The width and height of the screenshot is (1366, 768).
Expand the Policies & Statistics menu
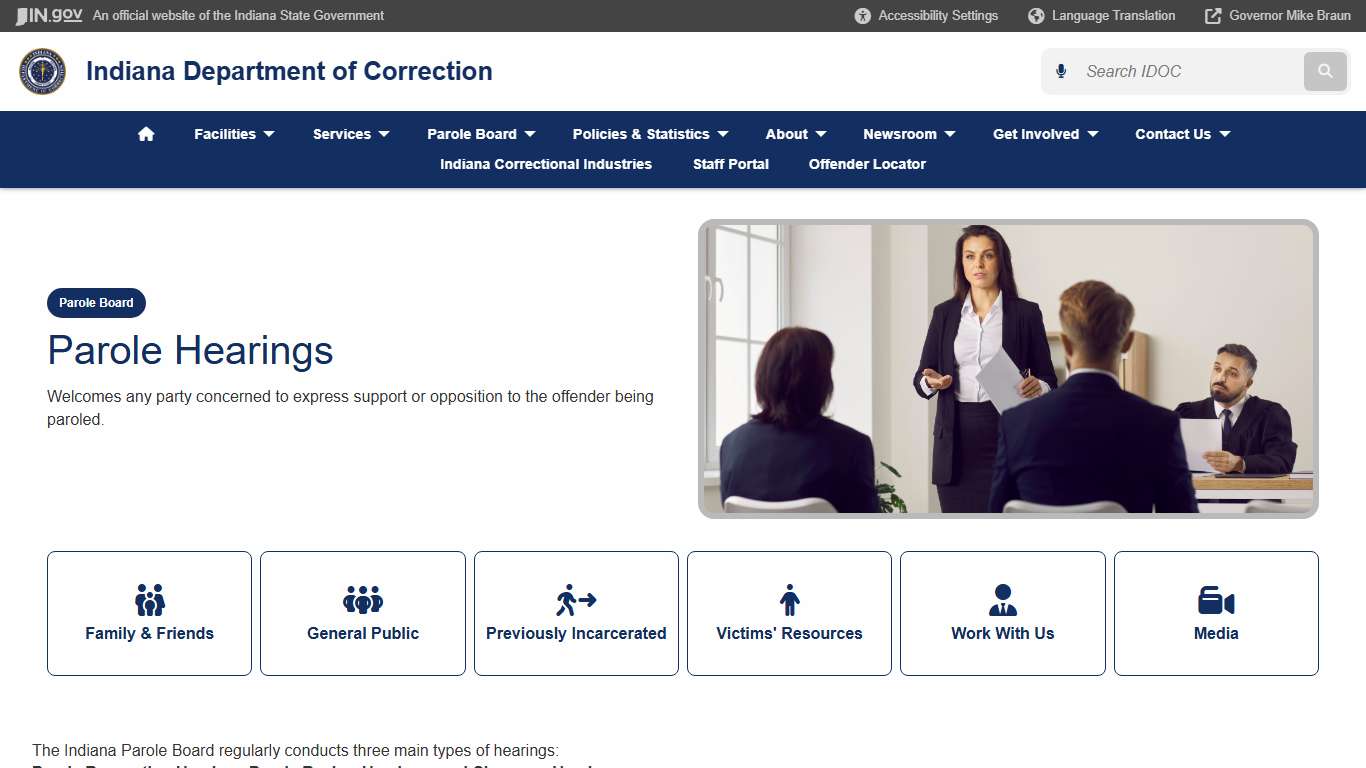(x=649, y=133)
